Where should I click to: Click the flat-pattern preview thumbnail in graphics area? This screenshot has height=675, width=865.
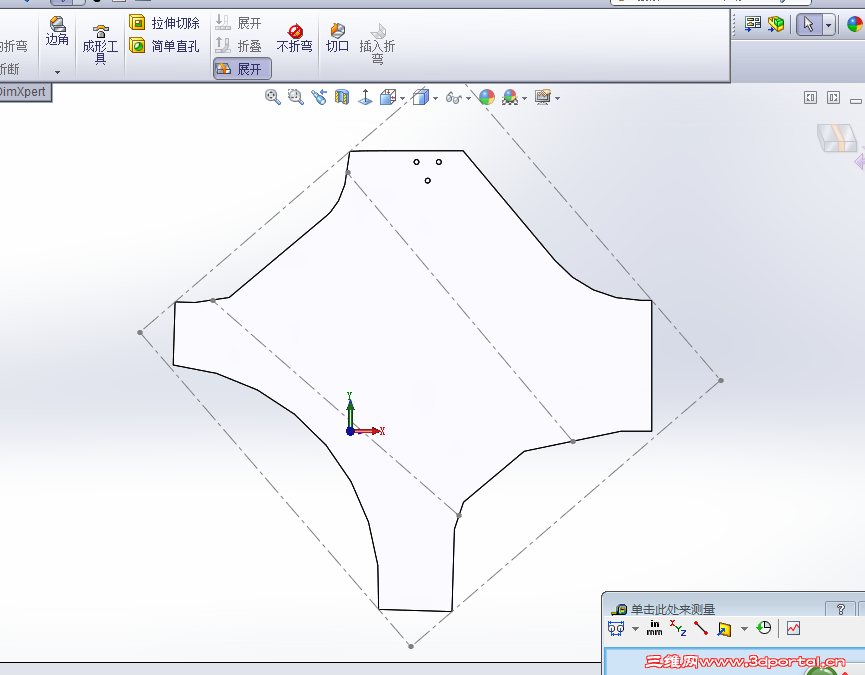click(x=837, y=137)
